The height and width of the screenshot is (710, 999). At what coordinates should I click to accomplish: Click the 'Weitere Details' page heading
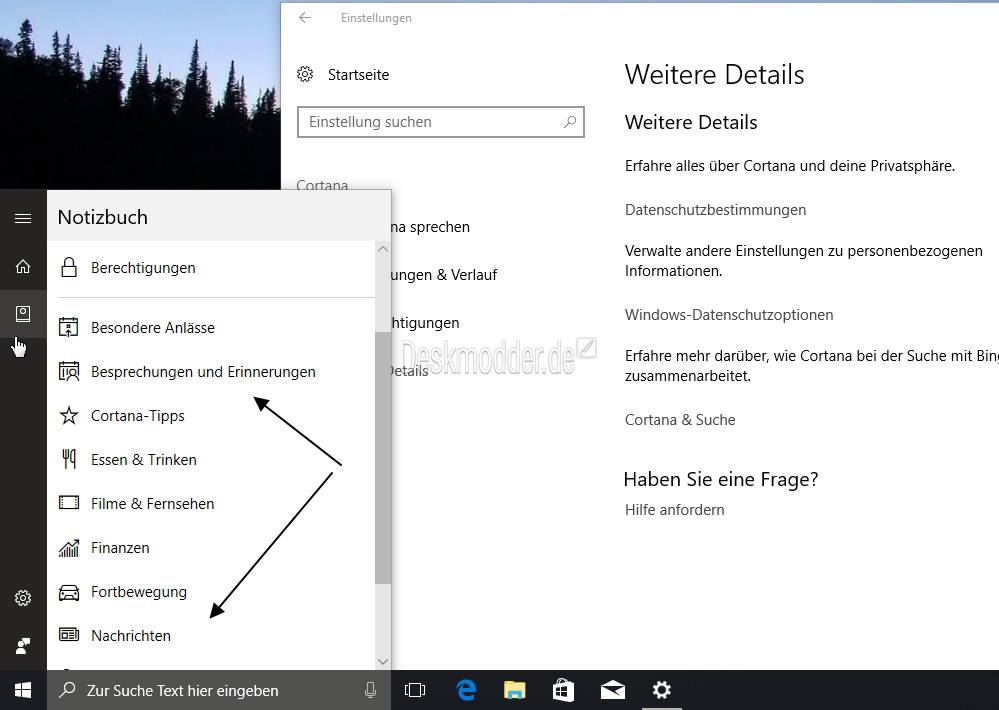coord(714,75)
